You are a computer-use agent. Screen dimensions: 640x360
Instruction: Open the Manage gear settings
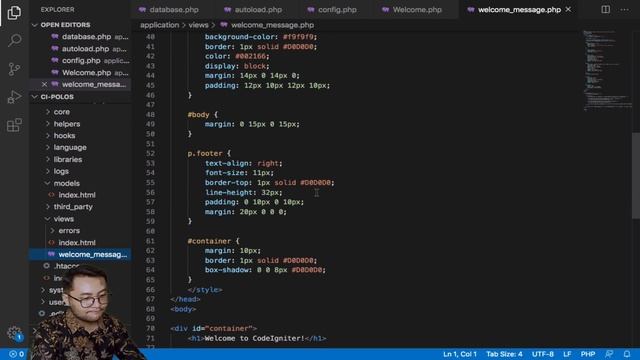[x=14, y=333]
